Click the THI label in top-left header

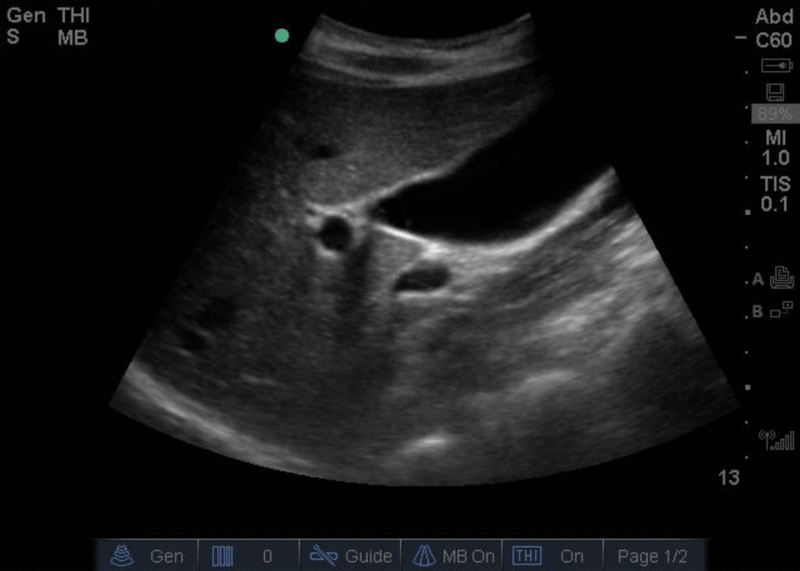click(x=74, y=15)
